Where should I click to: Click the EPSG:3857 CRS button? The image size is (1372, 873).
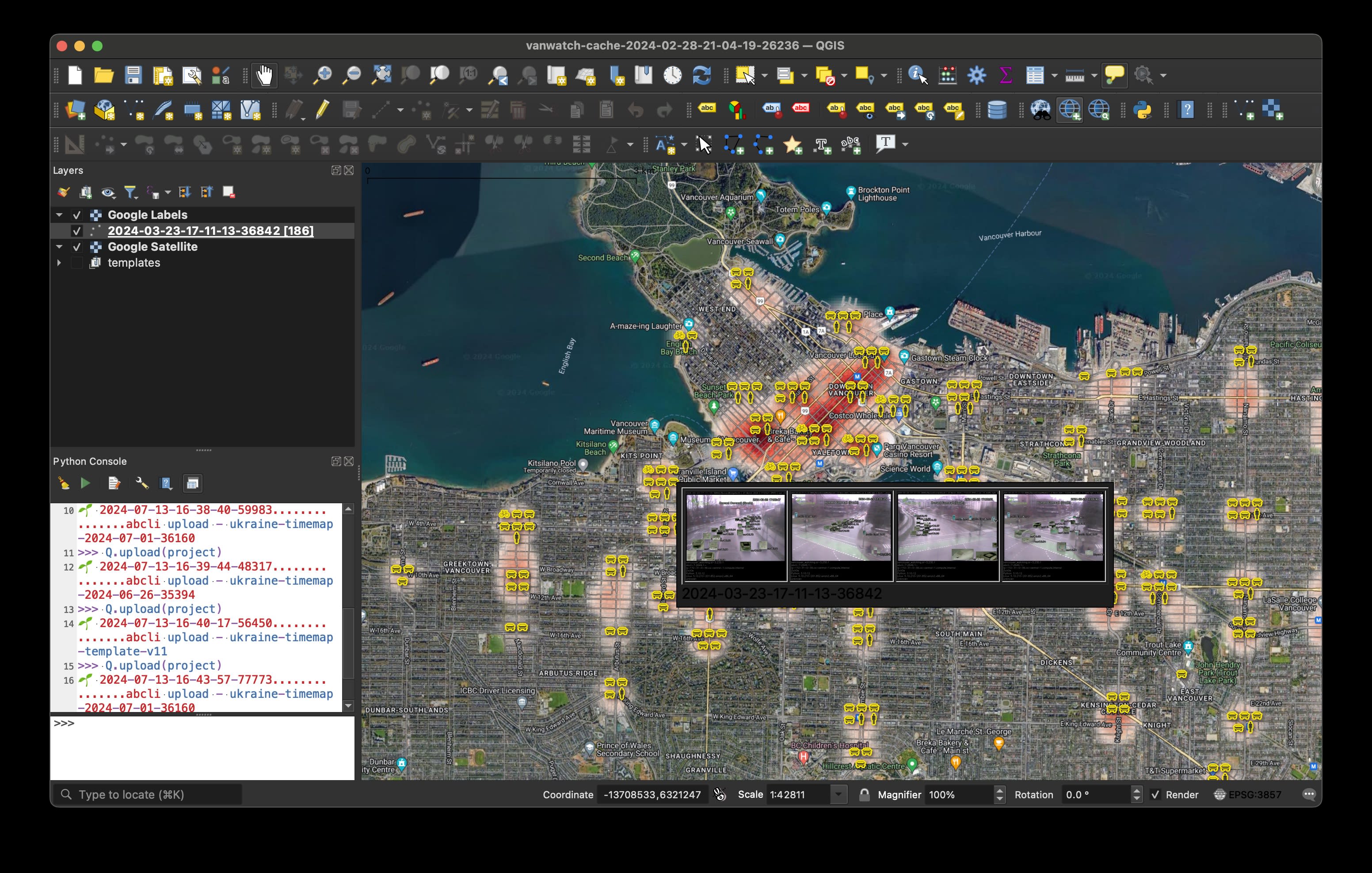click(1248, 794)
